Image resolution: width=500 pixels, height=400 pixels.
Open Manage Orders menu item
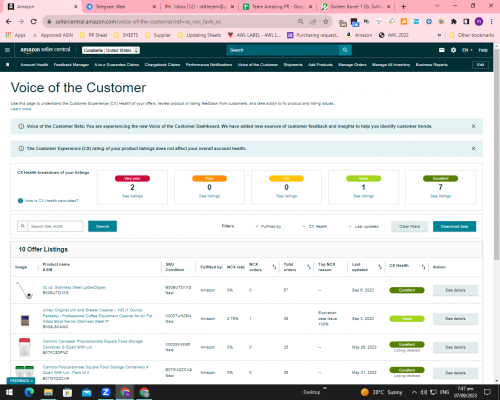click(352, 65)
